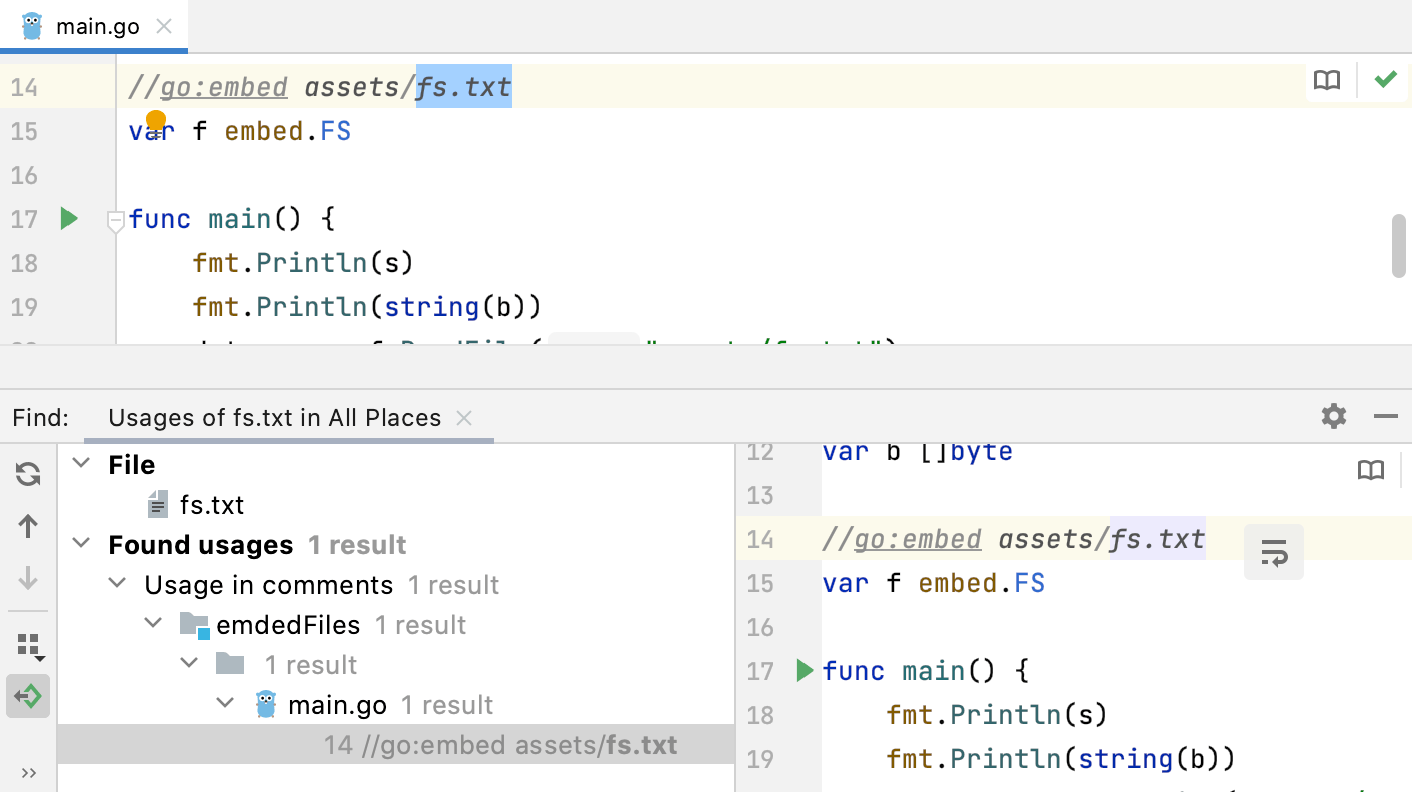Rerun the fs.txt usages search
Image resolution: width=1412 pixels, height=792 pixels.
click(x=28, y=473)
